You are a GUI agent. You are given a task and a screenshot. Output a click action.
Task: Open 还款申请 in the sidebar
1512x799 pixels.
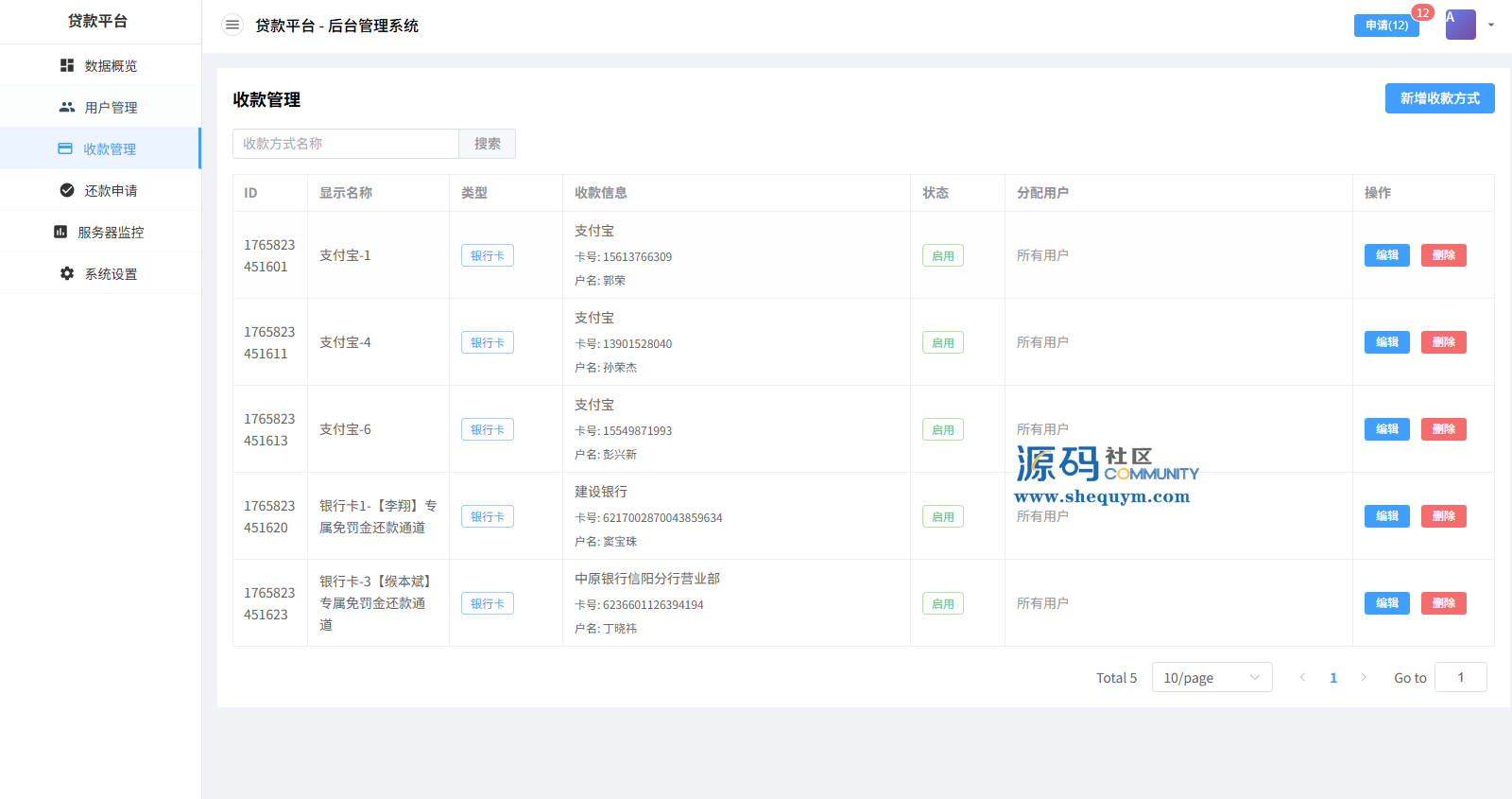pyautogui.click(x=111, y=190)
